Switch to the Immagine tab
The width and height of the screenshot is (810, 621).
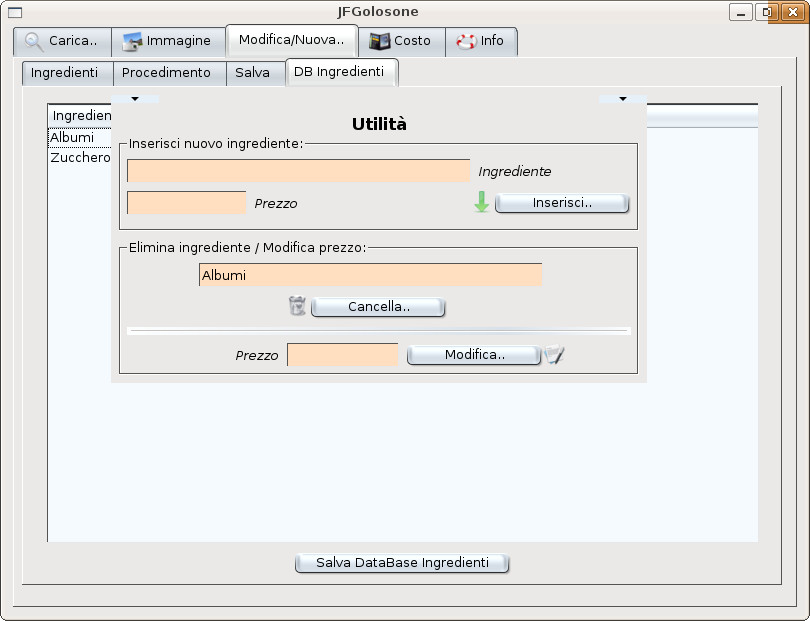(x=168, y=41)
